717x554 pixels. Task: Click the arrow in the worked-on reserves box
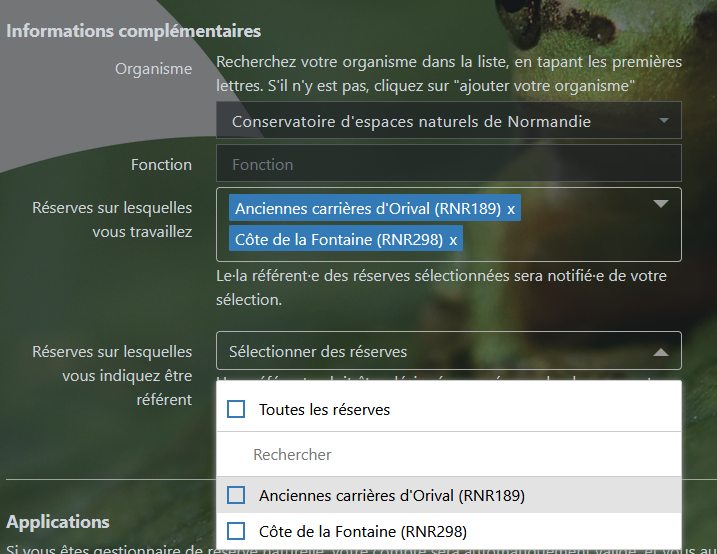[660, 204]
